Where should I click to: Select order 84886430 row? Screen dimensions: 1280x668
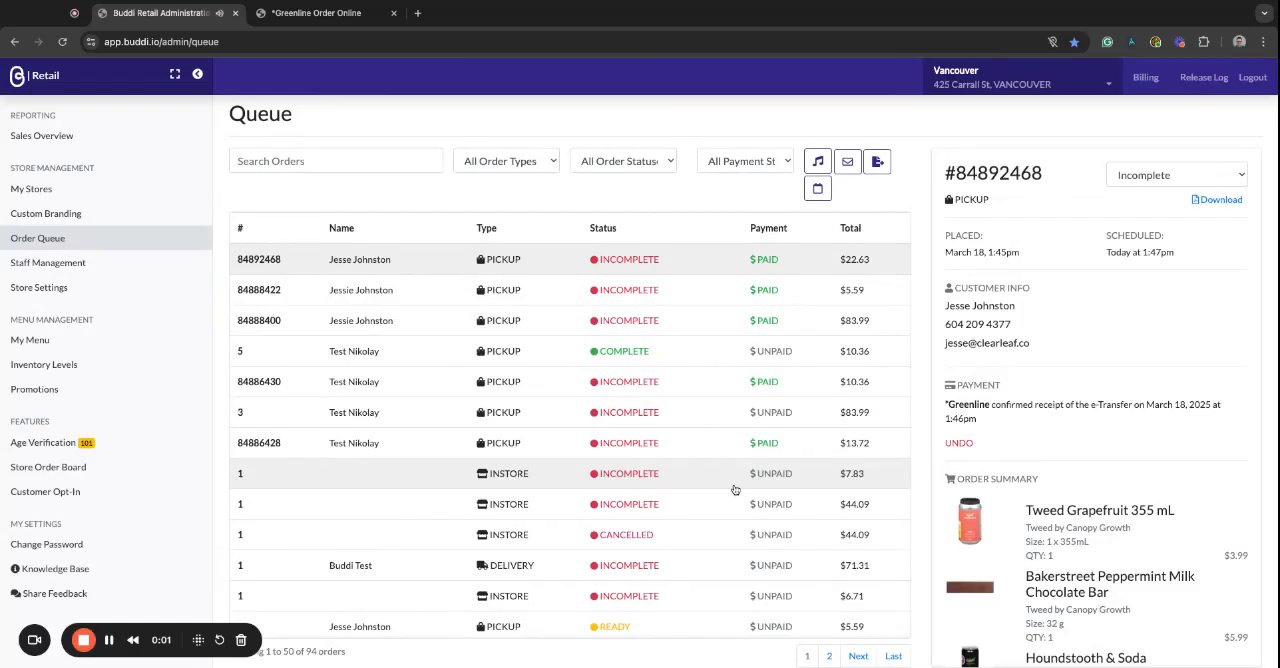point(570,382)
